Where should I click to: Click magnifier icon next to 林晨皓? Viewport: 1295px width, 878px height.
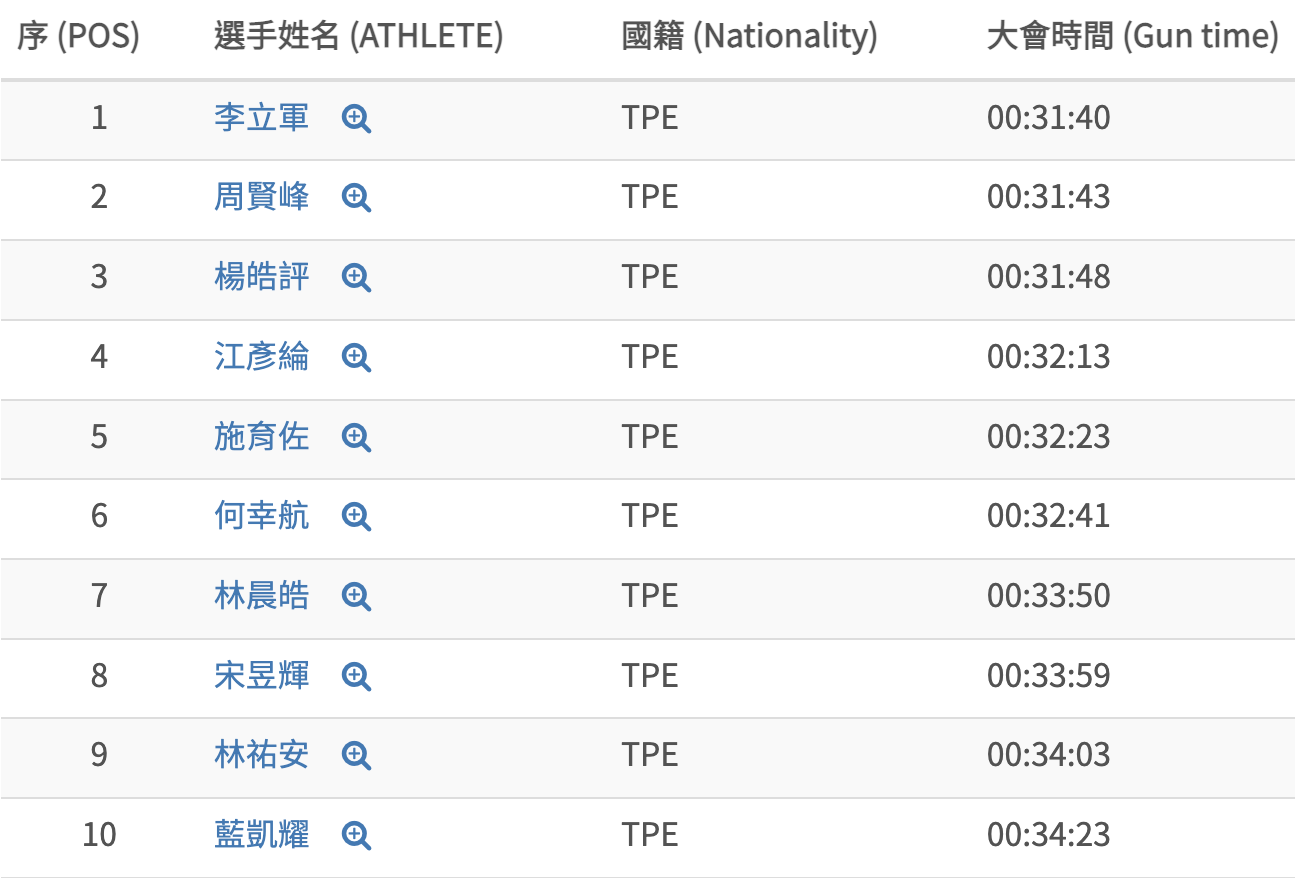click(x=356, y=596)
